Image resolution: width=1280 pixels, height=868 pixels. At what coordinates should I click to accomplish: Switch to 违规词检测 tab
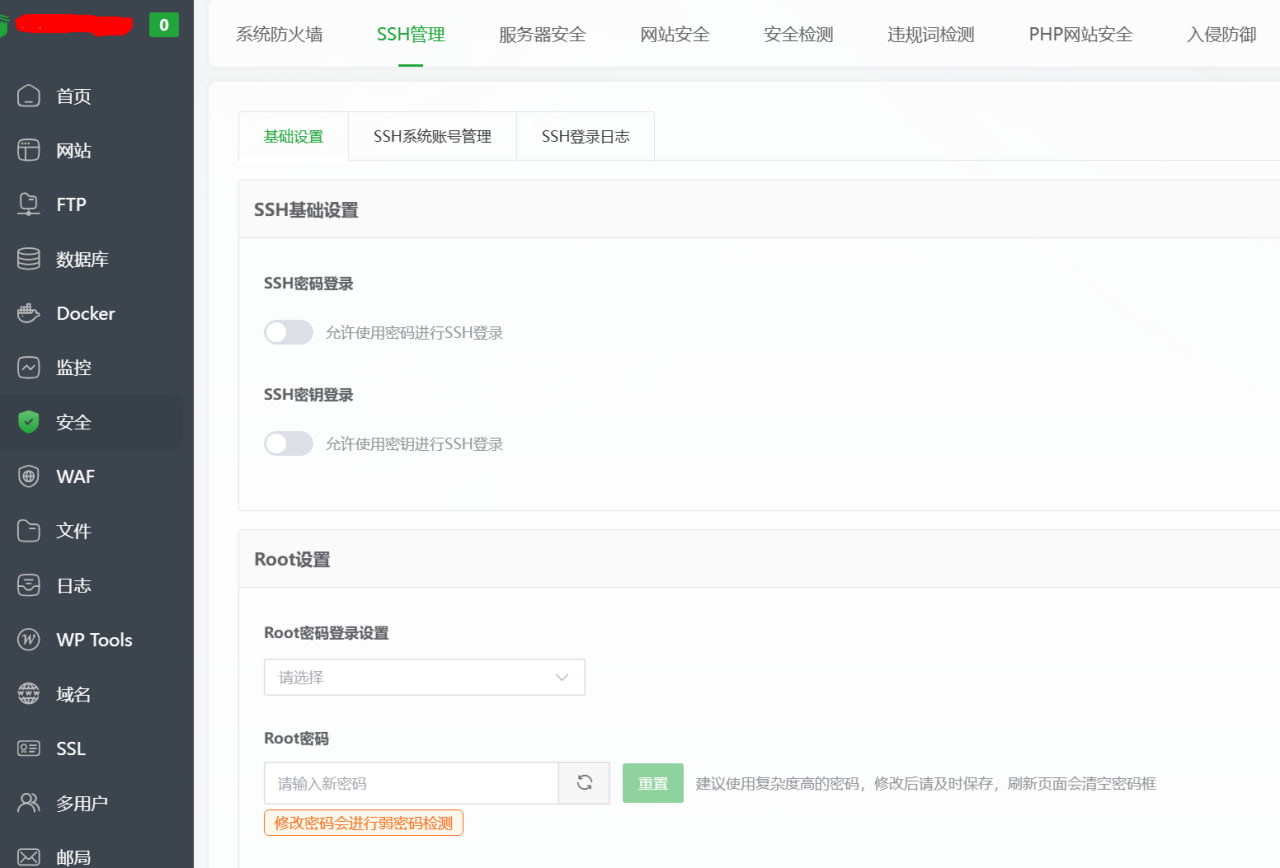931,34
